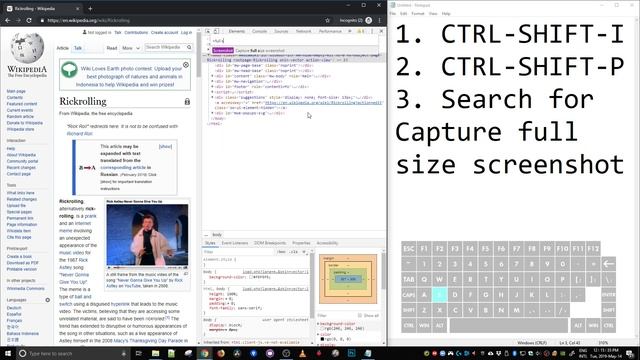Open the notification center icon

pos(630,353)
